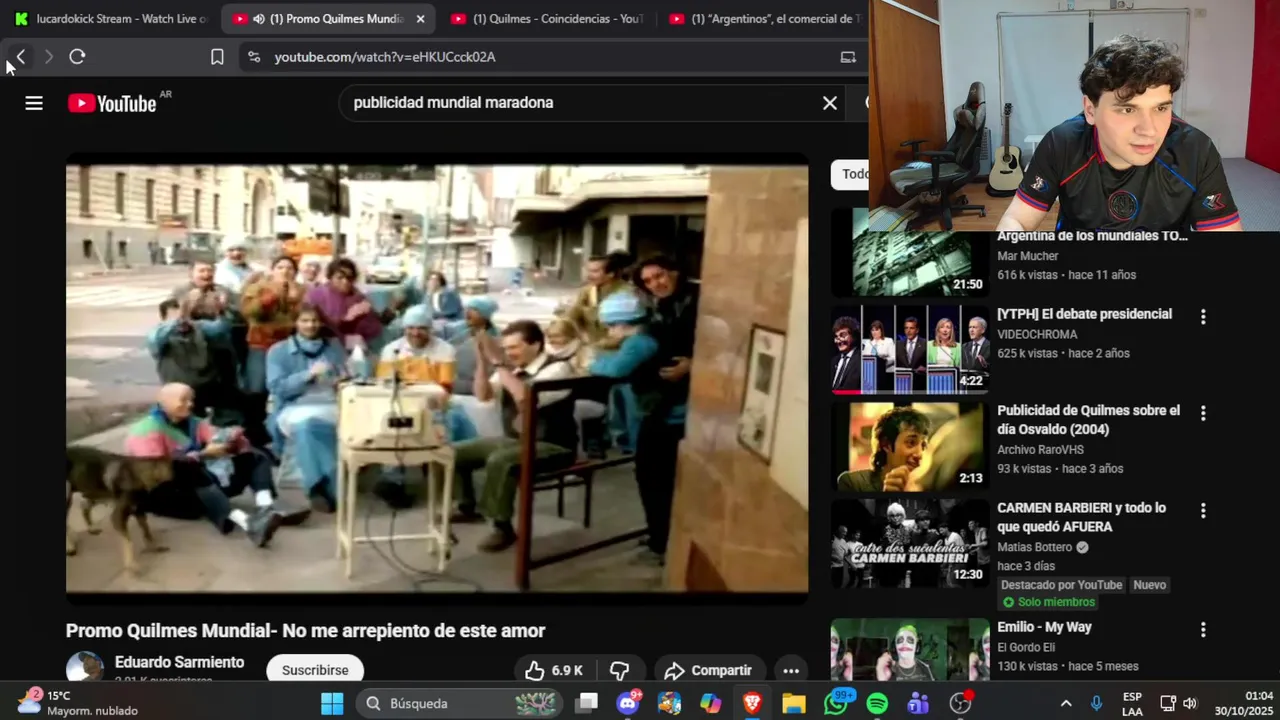Reload the page with the refresh icon
Viewport: 1280px width, 720px height.
(x=77, y=57)
